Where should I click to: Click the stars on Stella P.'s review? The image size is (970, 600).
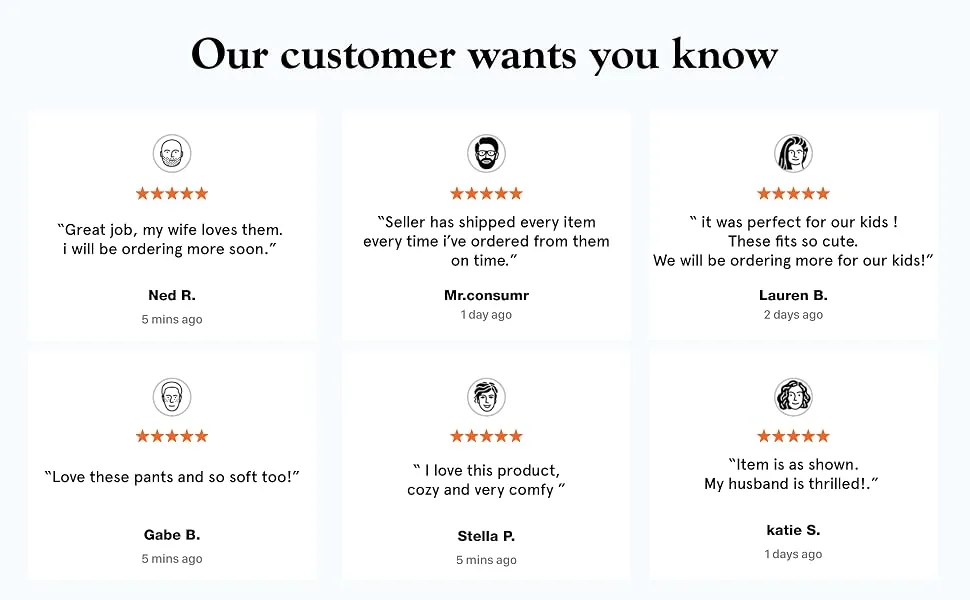pyautogui.click(x=486, y=436)
